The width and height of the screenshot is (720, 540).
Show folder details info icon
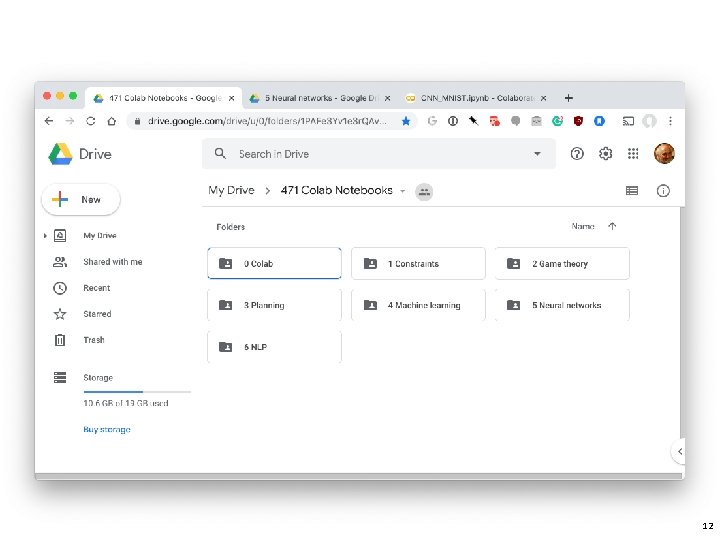pyautogui.click(x=663, y=191)
